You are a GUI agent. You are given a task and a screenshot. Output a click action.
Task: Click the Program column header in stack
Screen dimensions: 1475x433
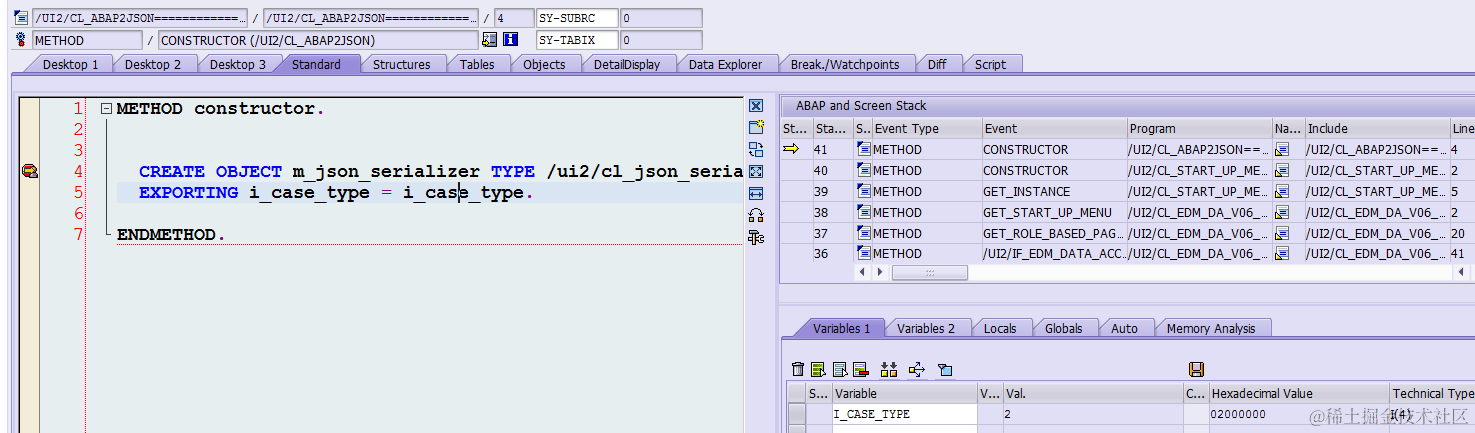(1198, 129)
